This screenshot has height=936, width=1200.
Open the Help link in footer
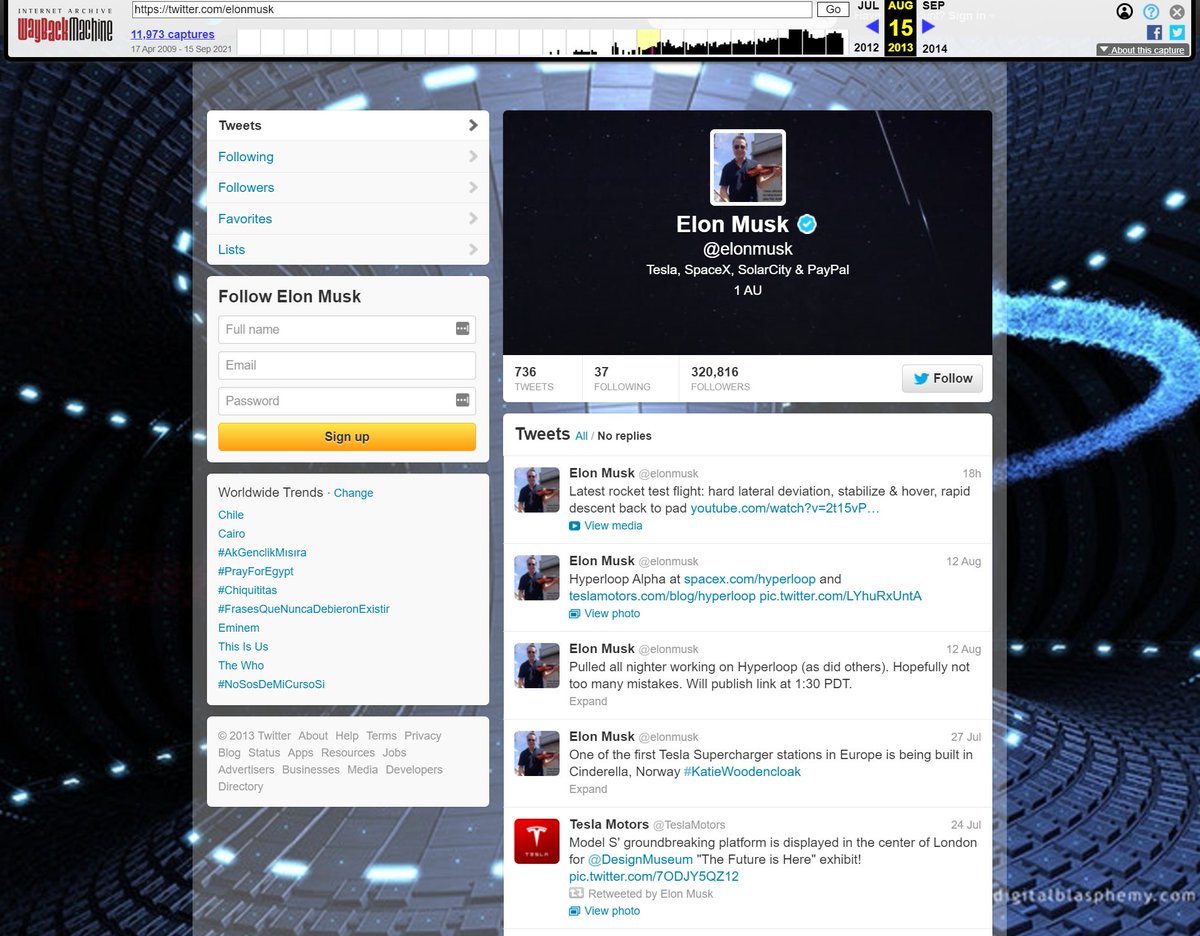tap(347, 736)
